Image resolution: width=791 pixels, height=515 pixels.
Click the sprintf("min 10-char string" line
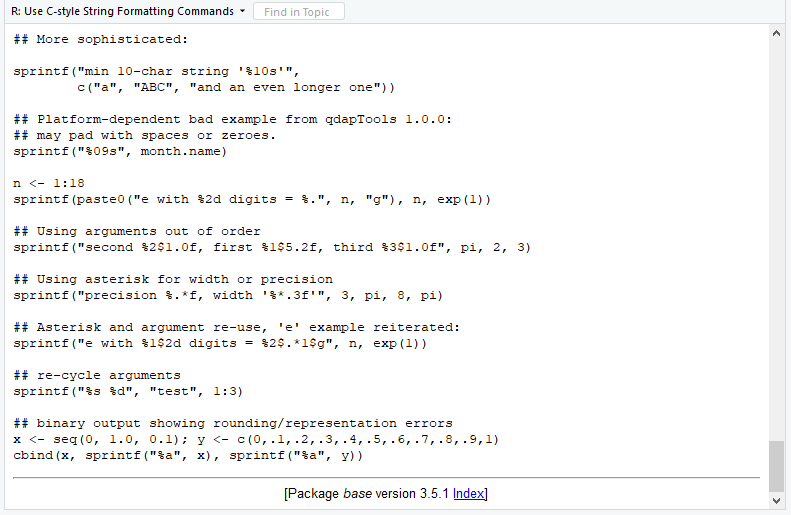(157, 71)
